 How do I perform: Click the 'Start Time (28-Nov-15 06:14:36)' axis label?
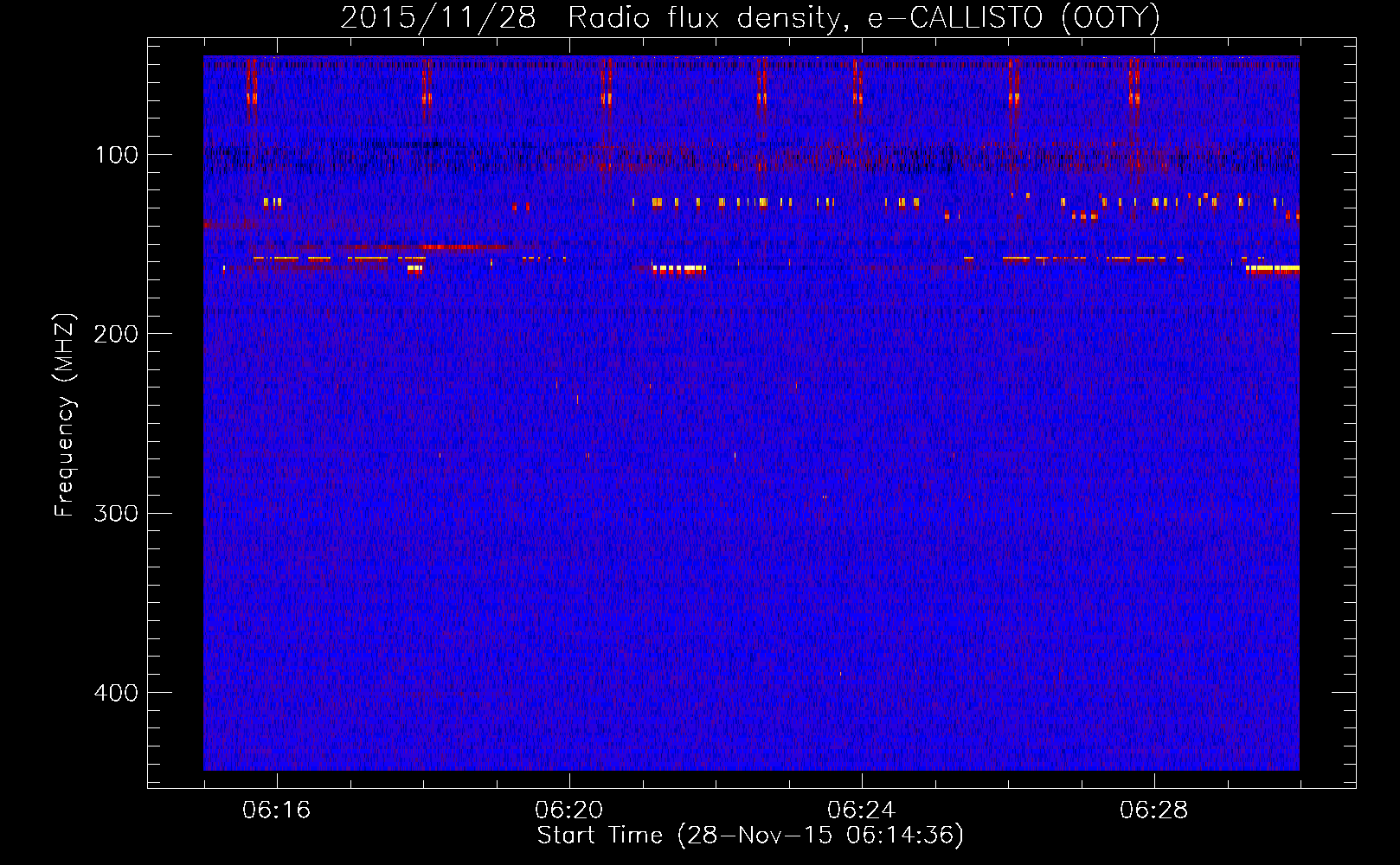click(750, 836)
